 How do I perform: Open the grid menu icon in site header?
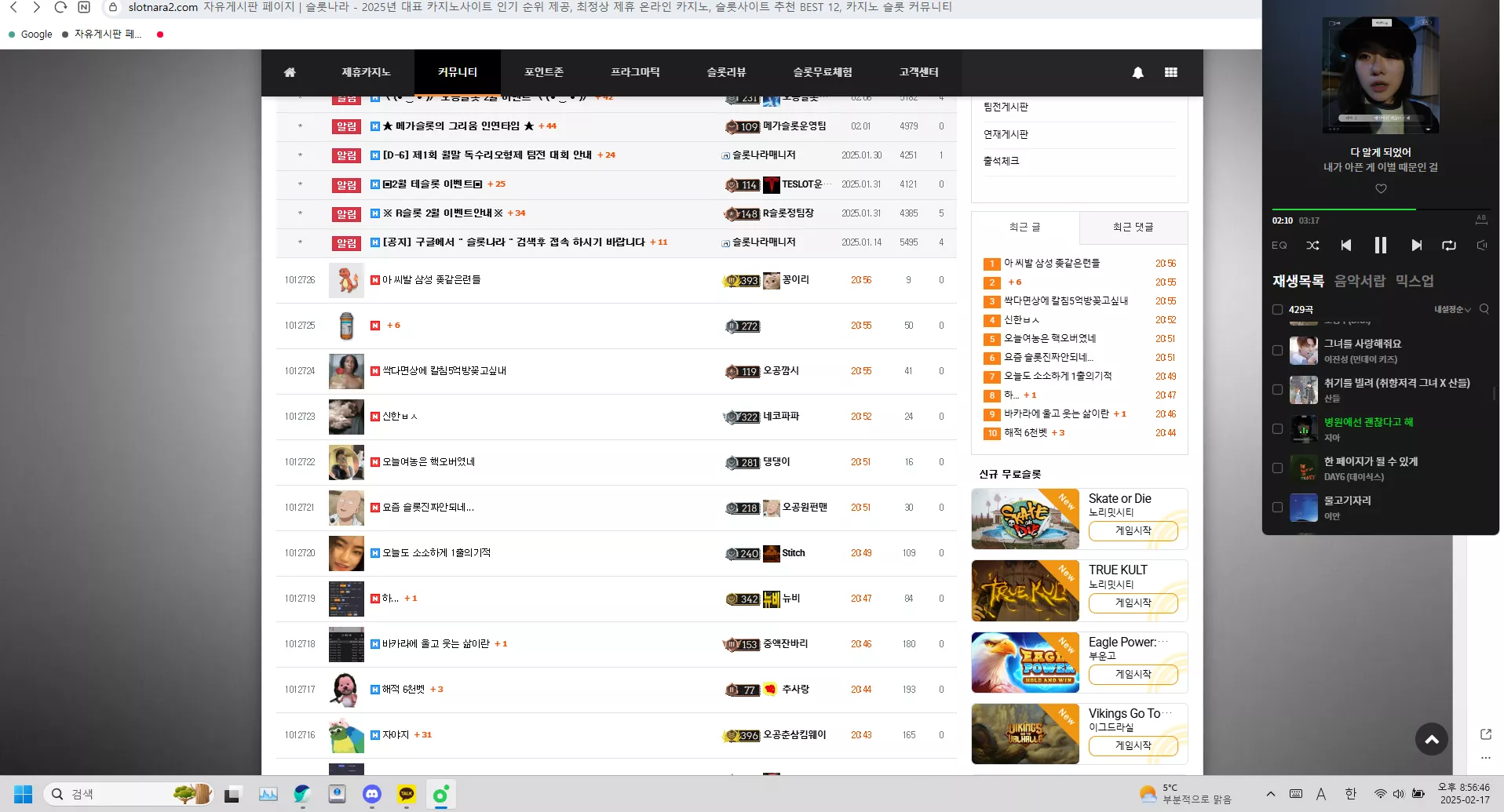point(1171,72)
